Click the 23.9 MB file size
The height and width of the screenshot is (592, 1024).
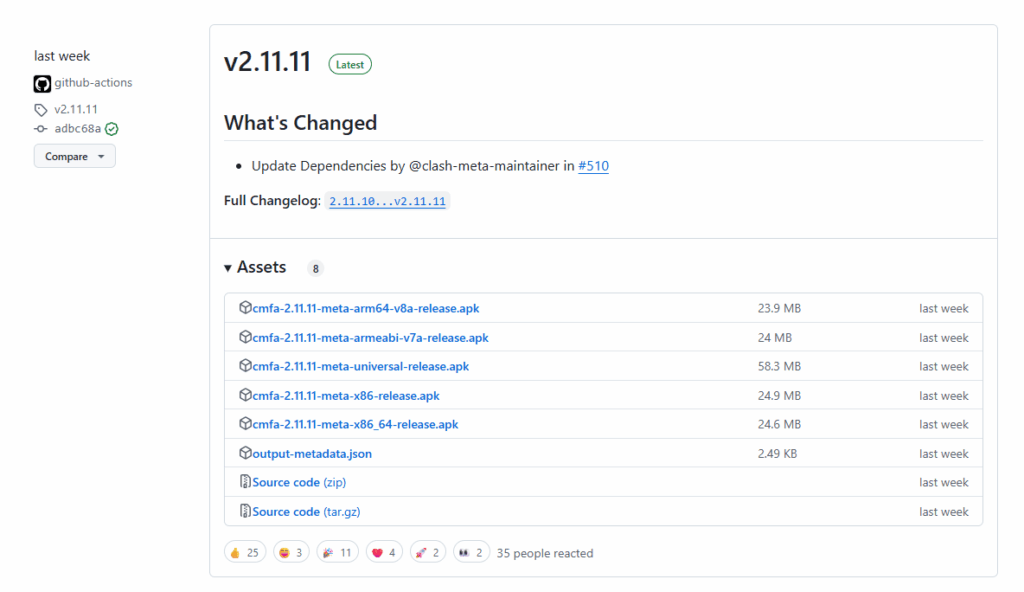pyautogui.click(x=779, y=308)
